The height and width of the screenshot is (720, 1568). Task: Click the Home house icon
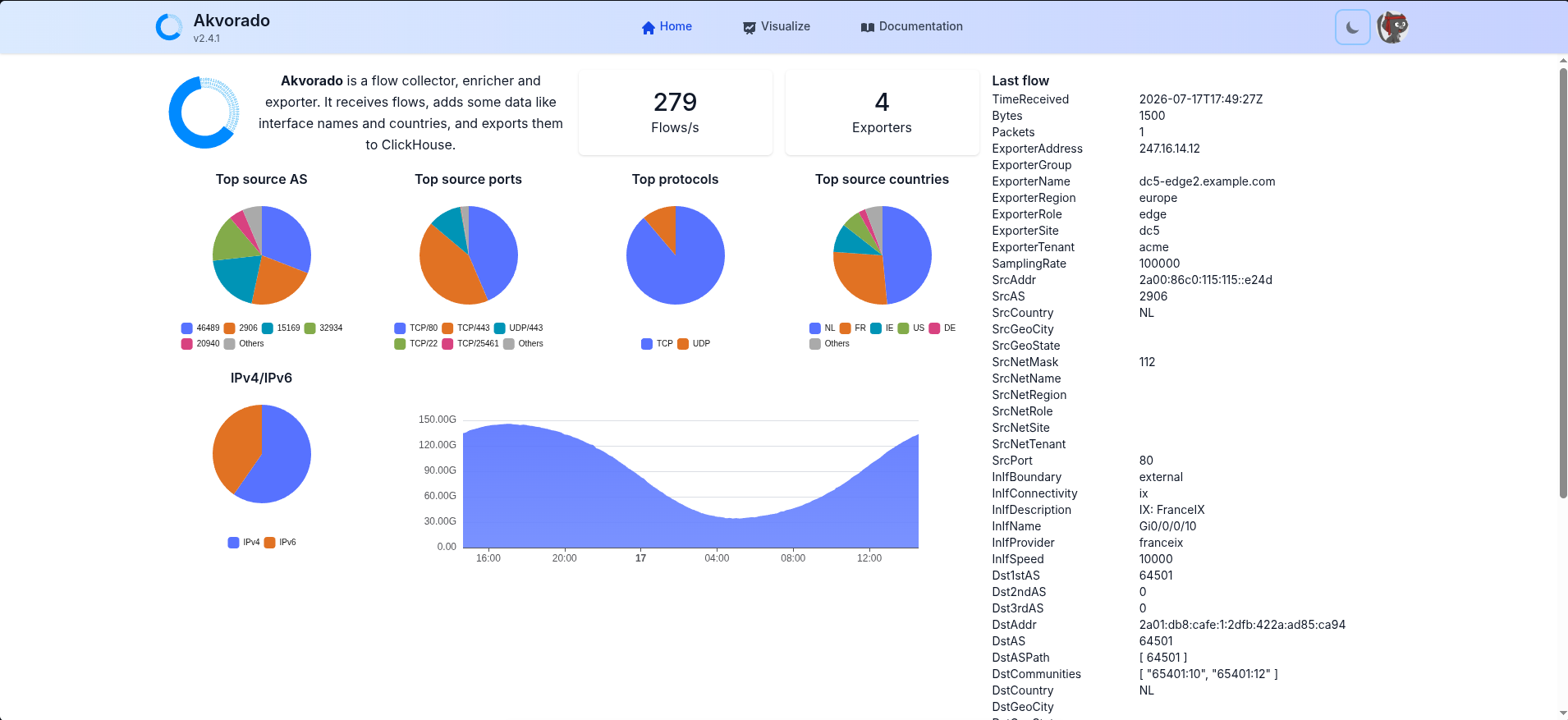point(649,27)
